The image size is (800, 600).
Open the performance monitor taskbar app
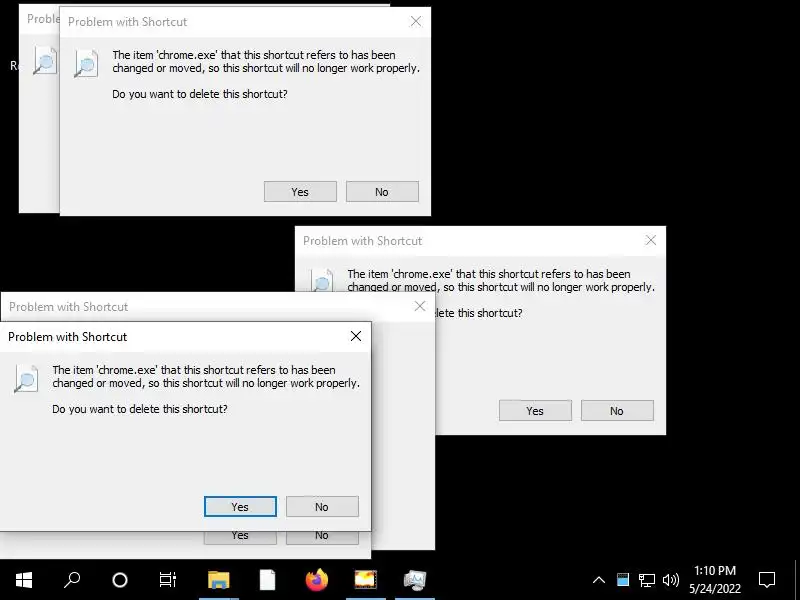(x=415, y=580)
